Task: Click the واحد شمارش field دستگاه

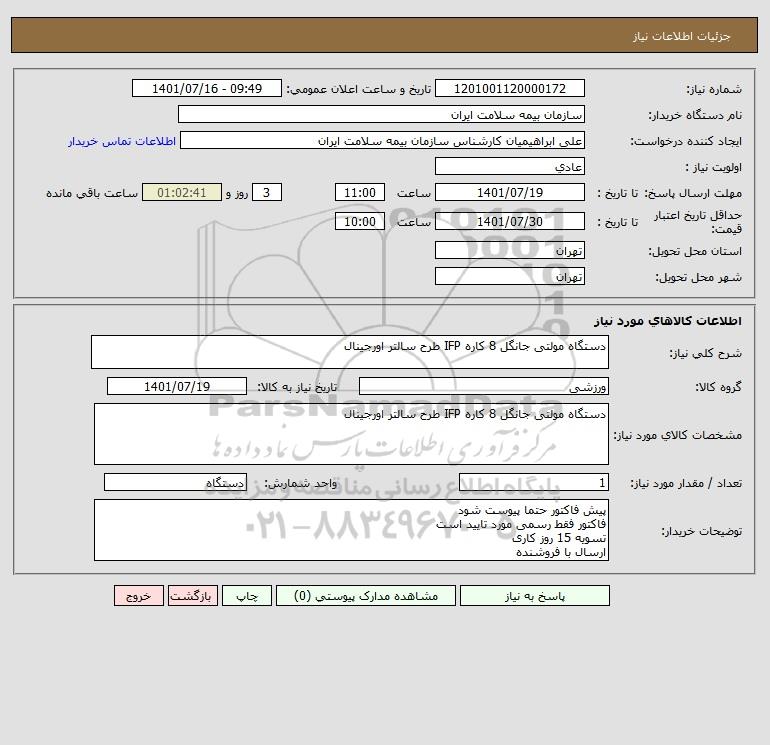Action: 175,483
